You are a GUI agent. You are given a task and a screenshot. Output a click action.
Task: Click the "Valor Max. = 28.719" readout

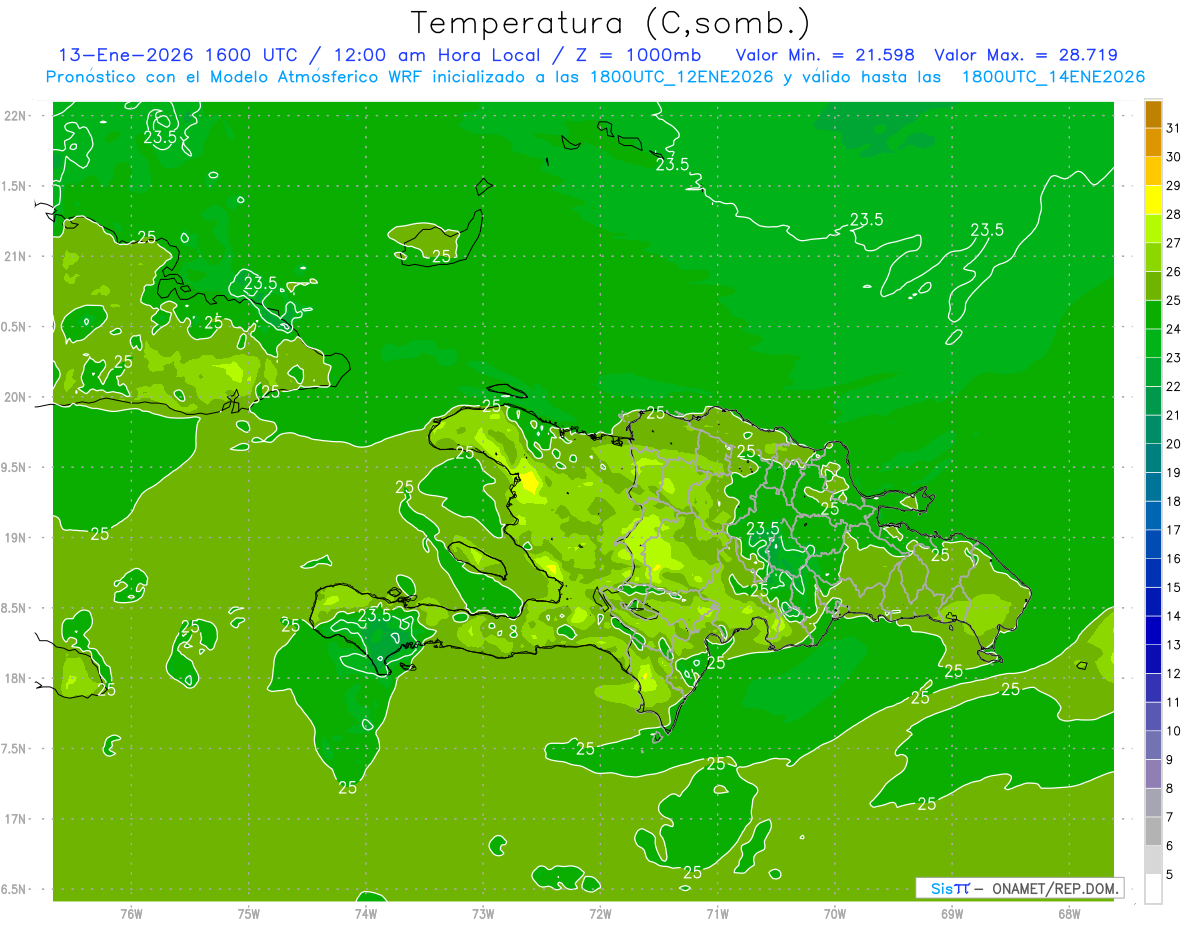(1026, 55)
